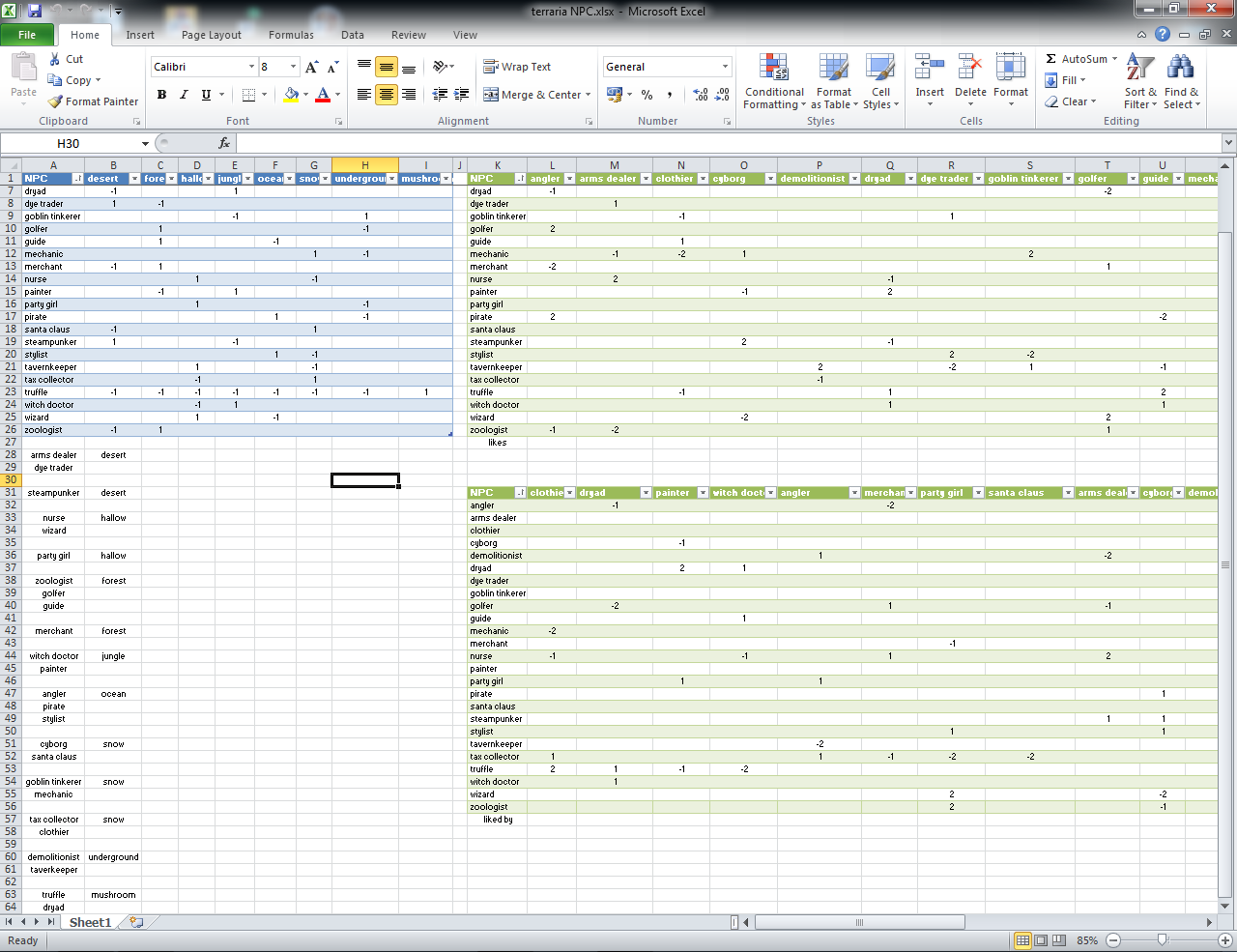Click AutoSum
This screenshot has width=1237, height=952.
1077,59
